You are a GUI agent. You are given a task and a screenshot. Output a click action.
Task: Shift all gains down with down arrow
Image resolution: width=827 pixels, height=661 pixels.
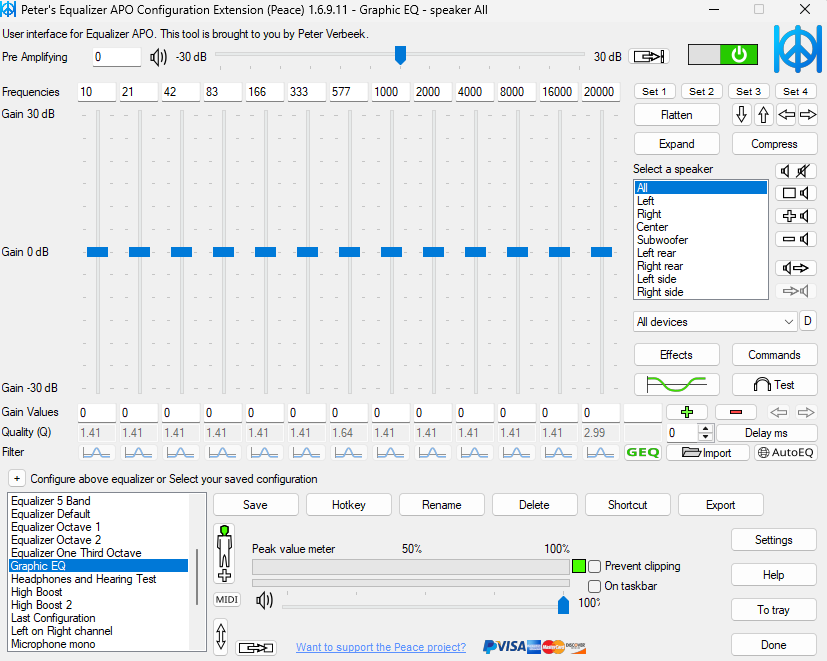point(742,114)
